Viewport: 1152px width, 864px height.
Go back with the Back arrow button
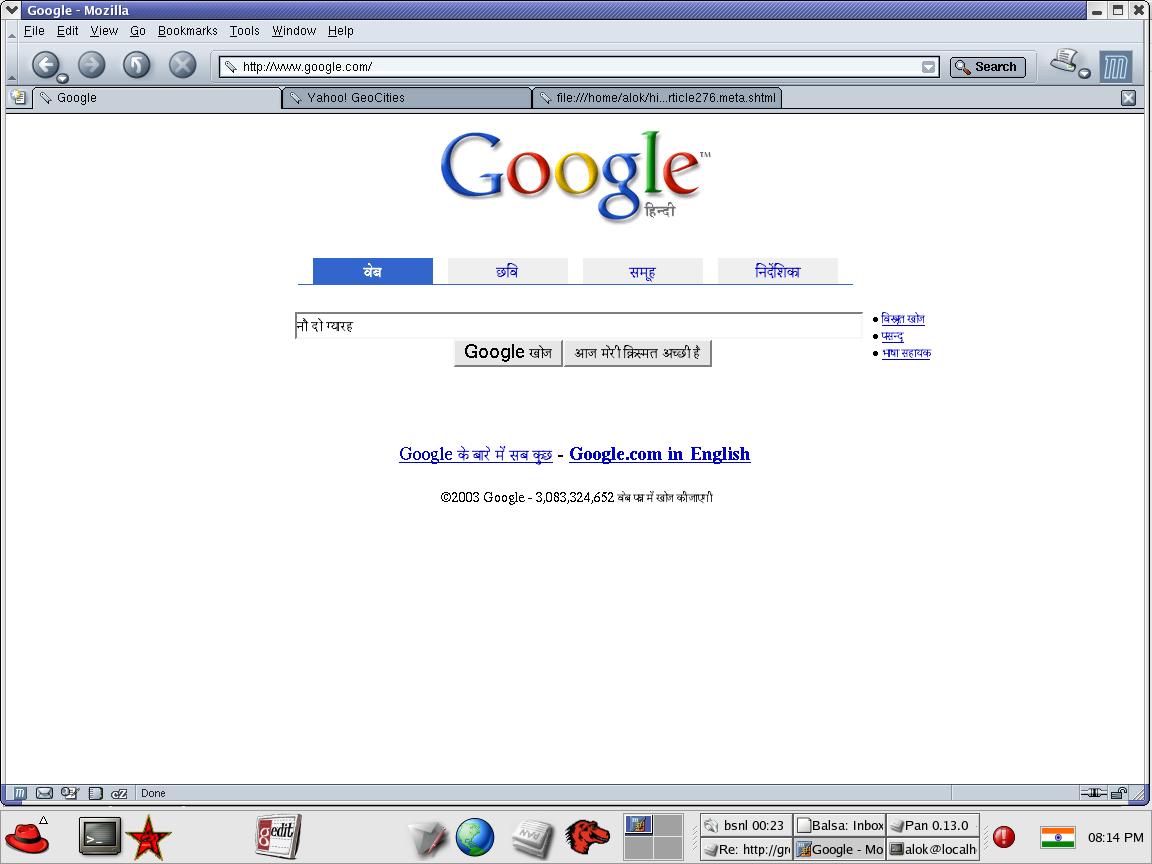click(45, 65)
